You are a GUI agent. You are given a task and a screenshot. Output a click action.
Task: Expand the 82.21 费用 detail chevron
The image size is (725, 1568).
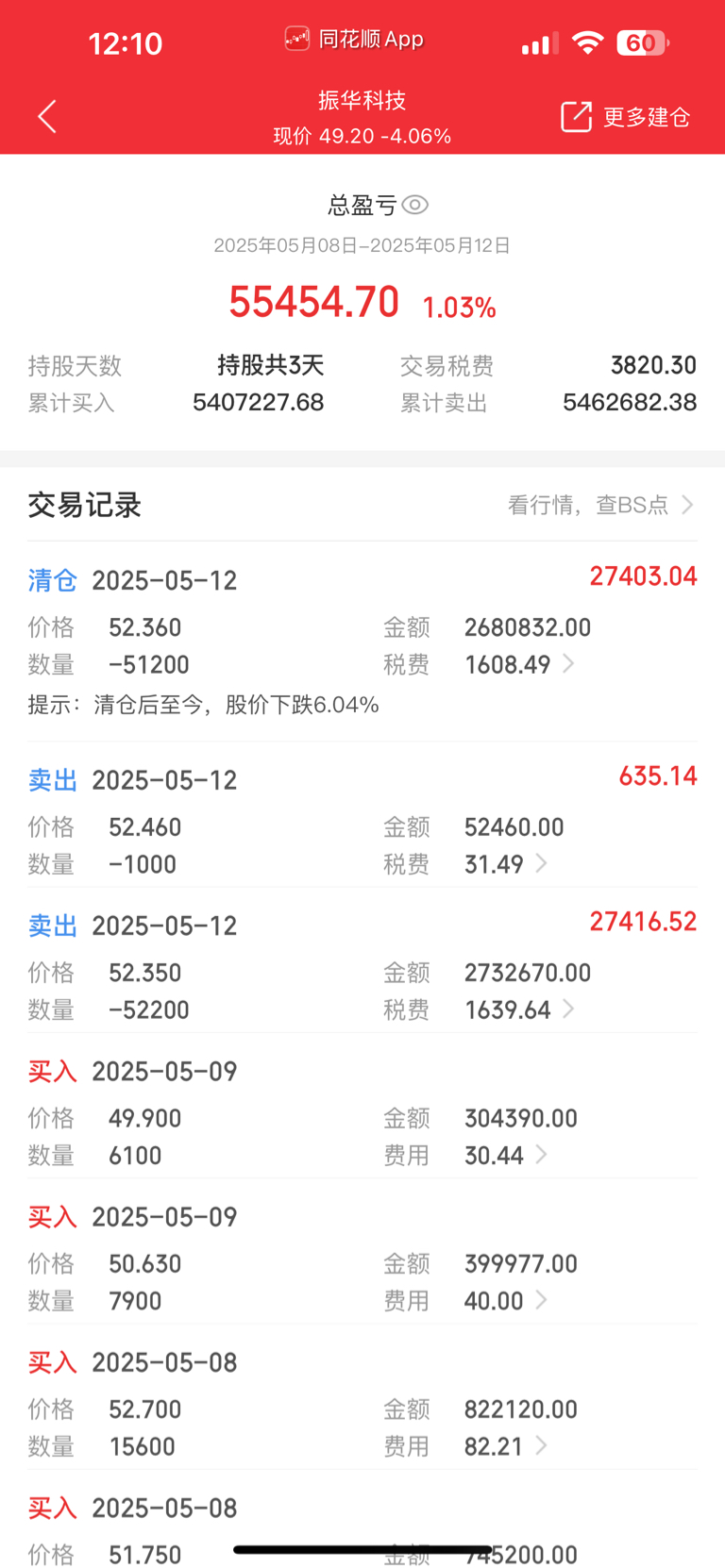(541, 1445)
